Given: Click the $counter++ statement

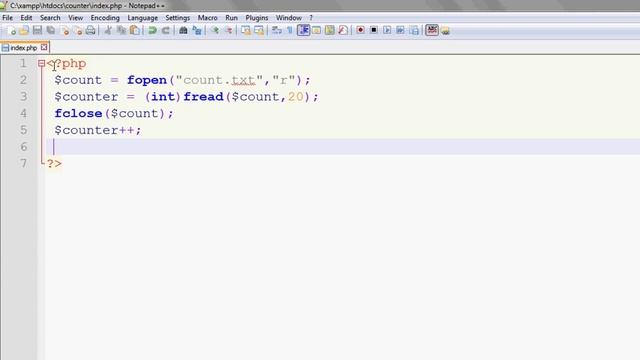Looking at the screenshot, I should tap(98, 130).
